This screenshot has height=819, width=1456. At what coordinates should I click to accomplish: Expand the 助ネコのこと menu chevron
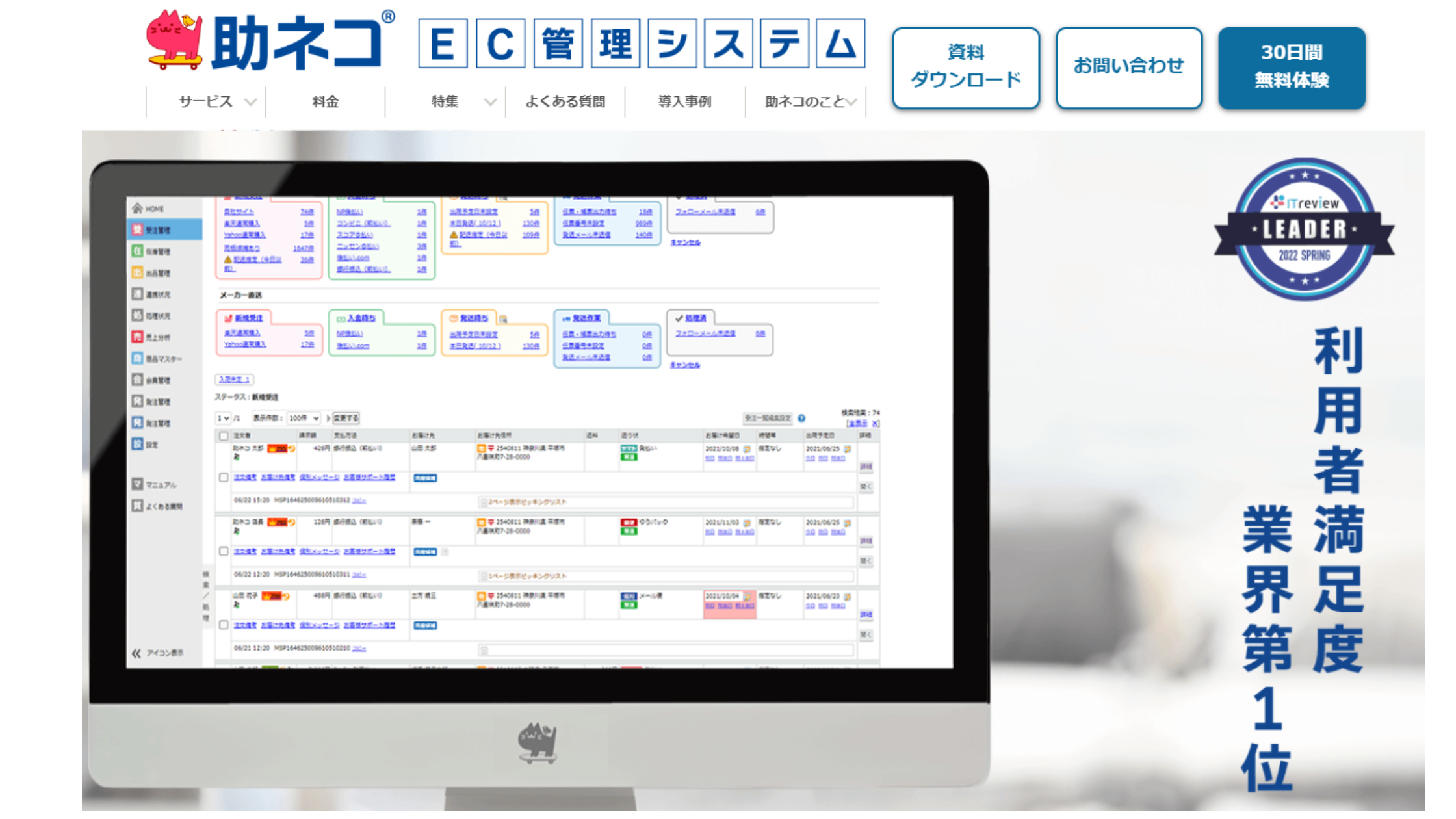pyautogui.click(x=852, y=102)
